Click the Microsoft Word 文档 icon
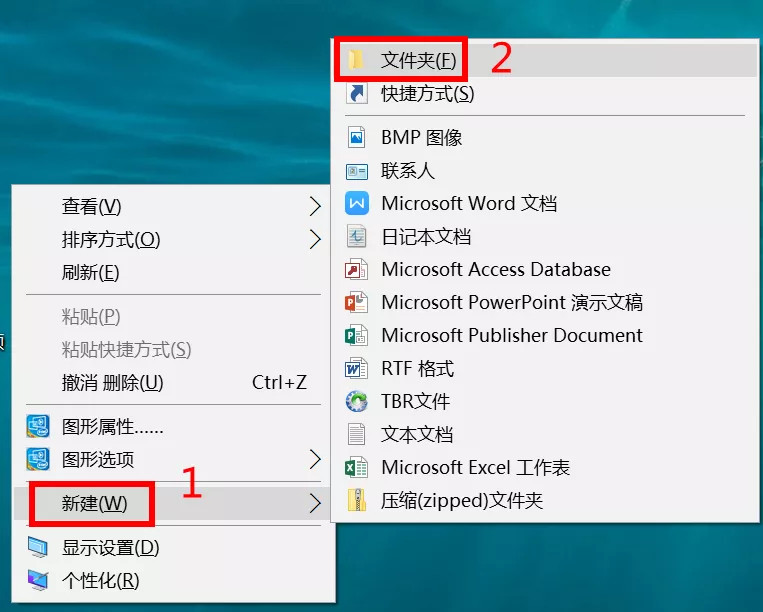763x612 pixels. (357, 203)
